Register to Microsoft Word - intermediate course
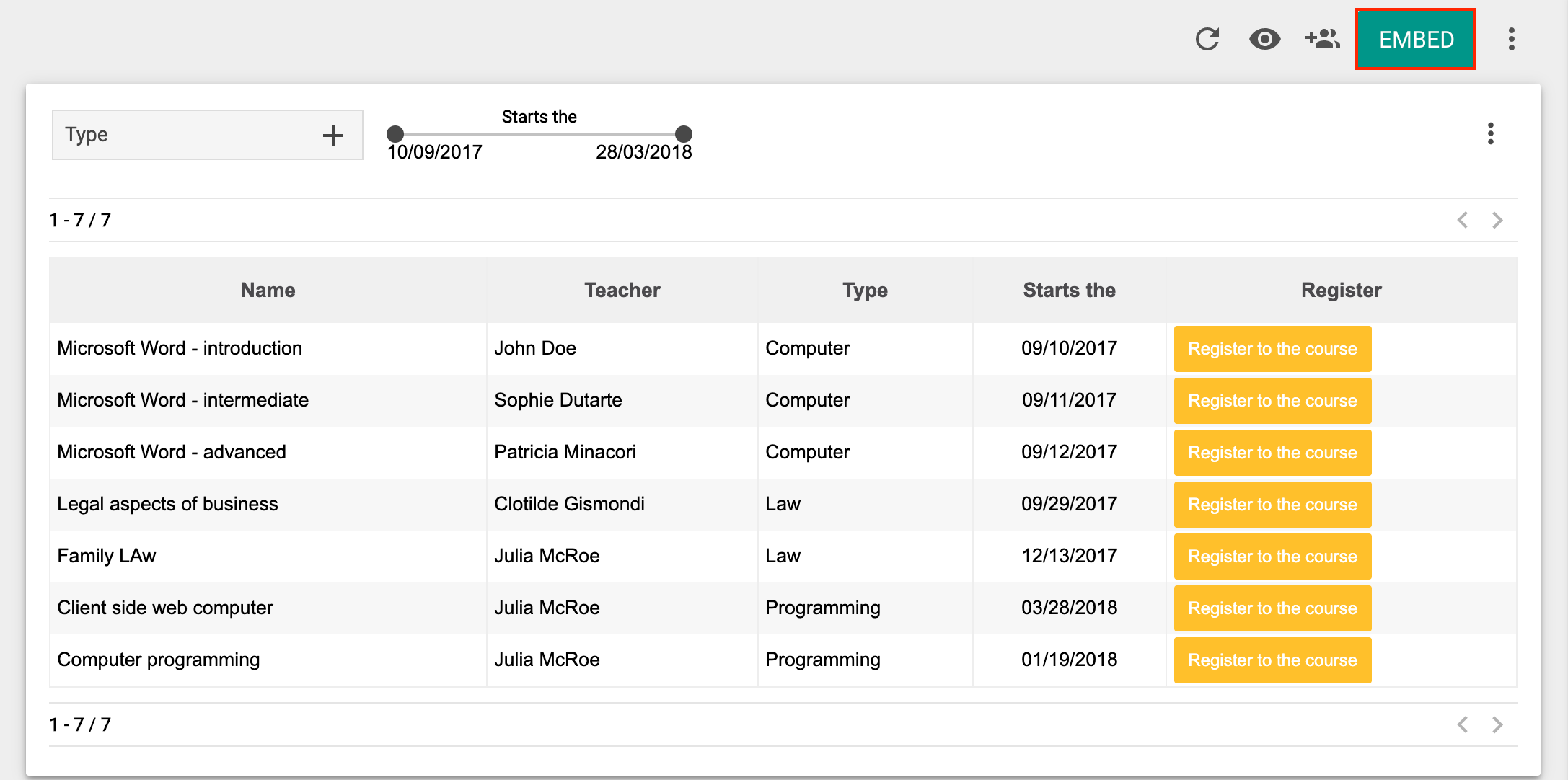This screenshot has width=1568, height=780. (x=1272, y=401)
